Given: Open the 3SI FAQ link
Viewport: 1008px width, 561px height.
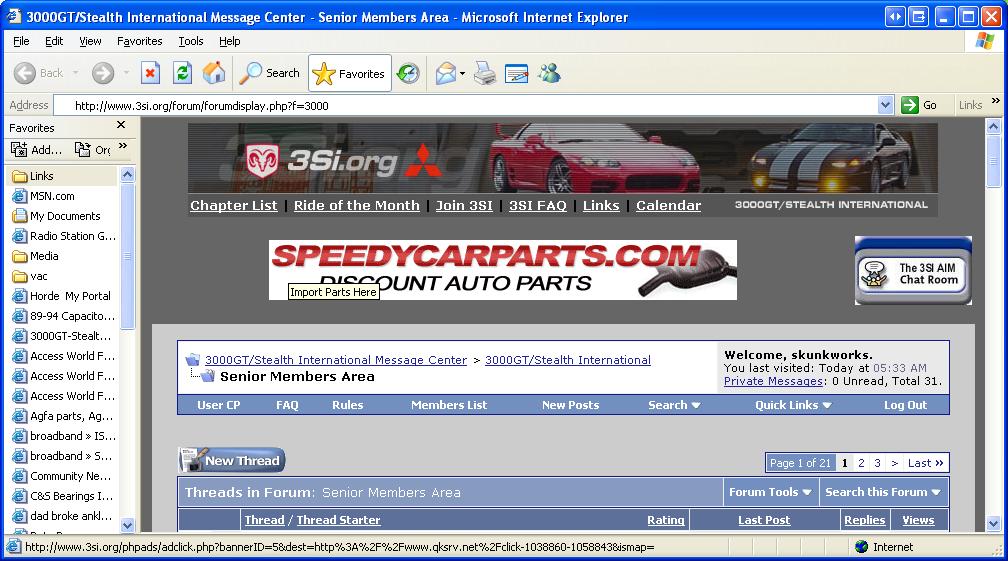Looking at the screenshot, I should coord(537,206).
